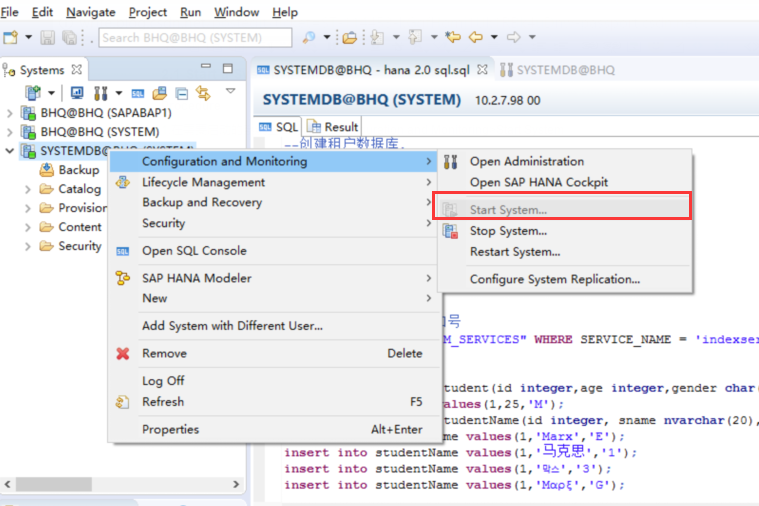Image resolution: width=759 pixels, height=506 pixels.
Task: Click the Link with Editor arrows icon
Action: pyautogui.click(x=203, y=93)
